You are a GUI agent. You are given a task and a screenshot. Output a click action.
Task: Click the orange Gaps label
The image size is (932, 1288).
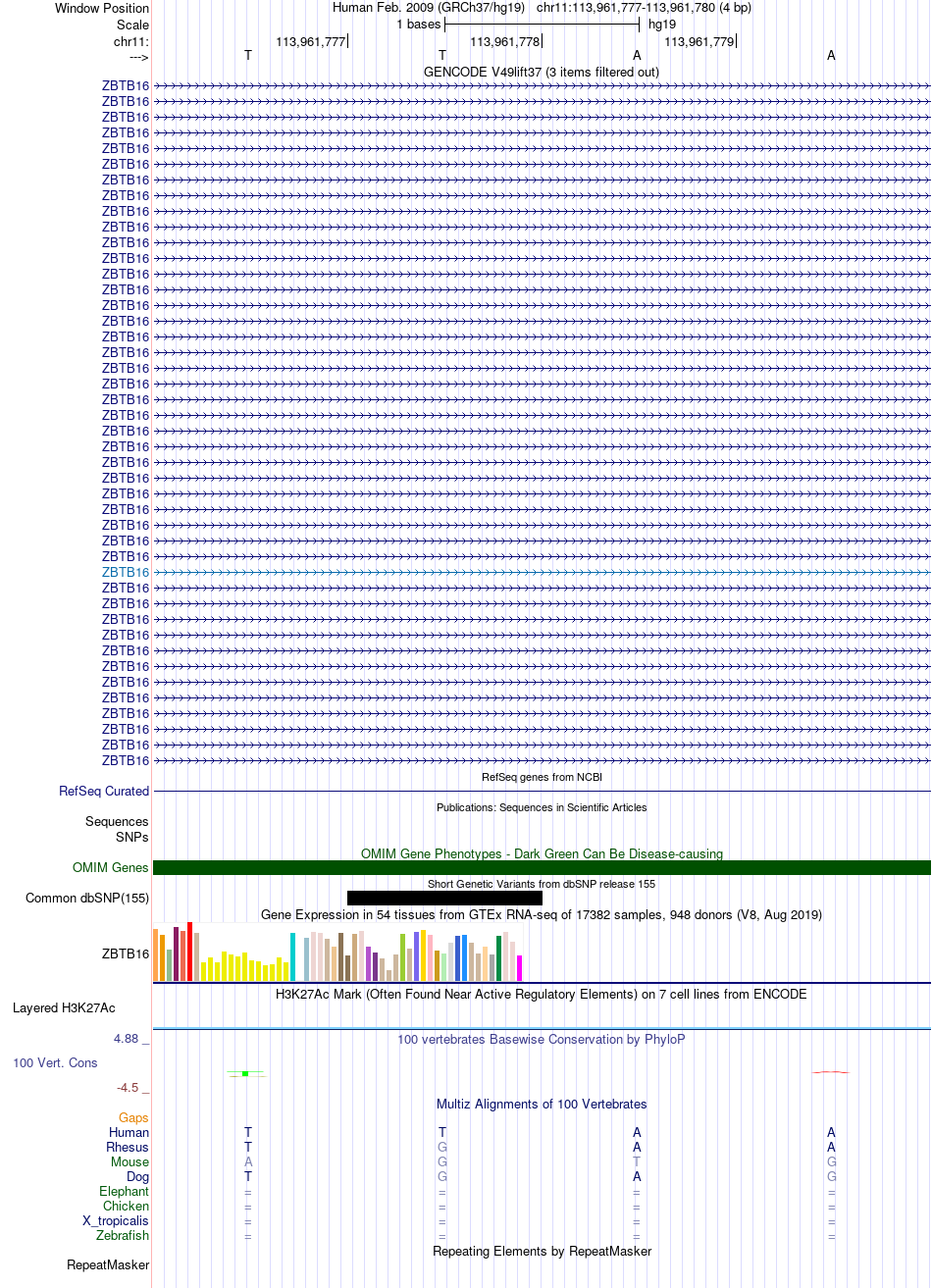pyautogui.click(x=133, y=1118)
